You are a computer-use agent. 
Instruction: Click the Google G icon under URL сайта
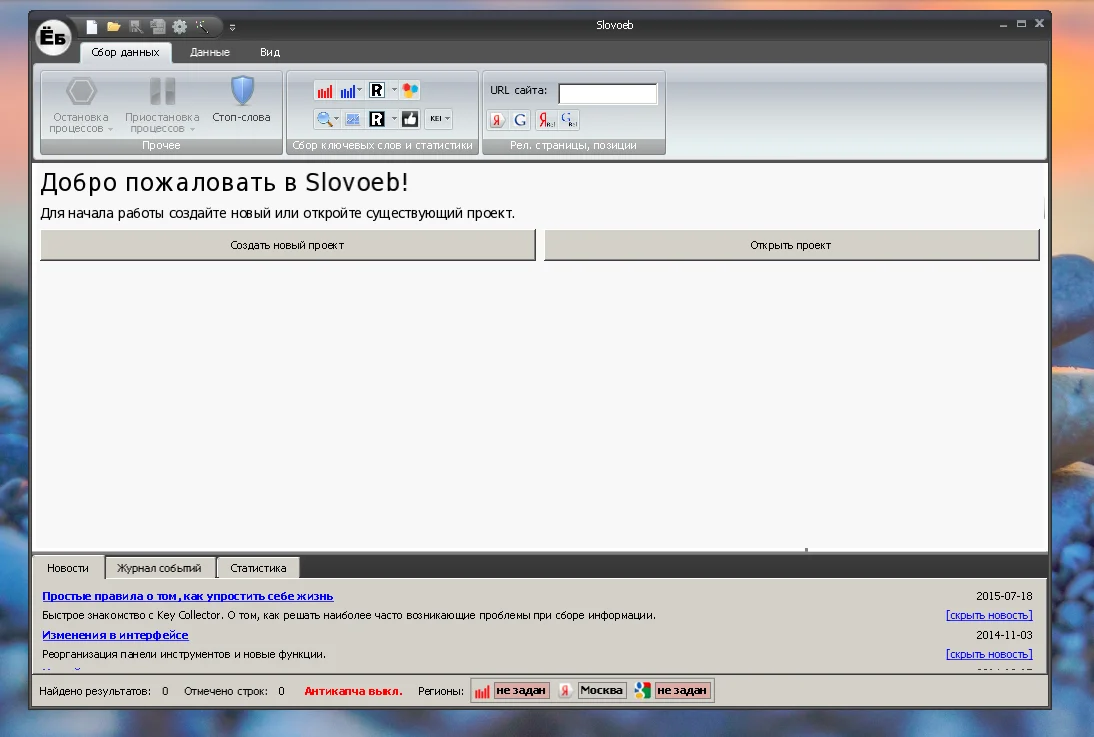click(x=520, y=120)
